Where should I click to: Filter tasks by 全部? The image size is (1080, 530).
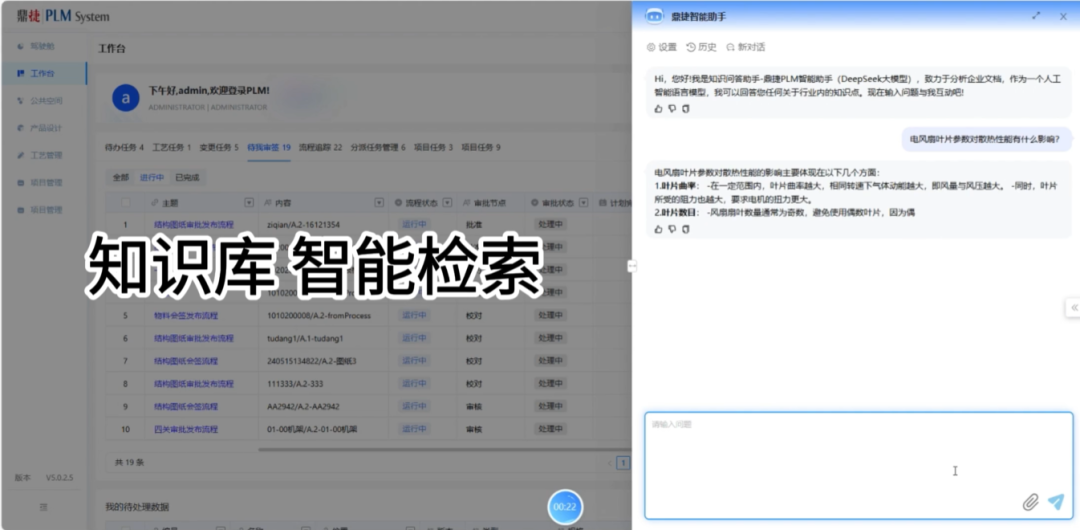[121, 178]
